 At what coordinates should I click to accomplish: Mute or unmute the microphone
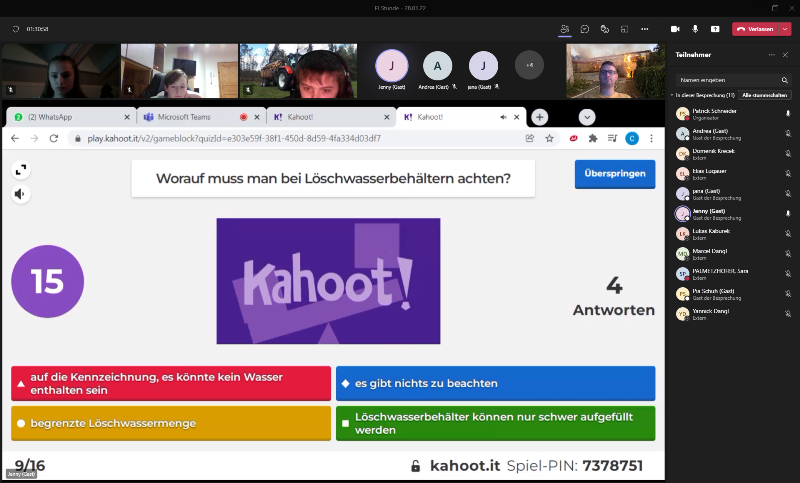point(695,29)
